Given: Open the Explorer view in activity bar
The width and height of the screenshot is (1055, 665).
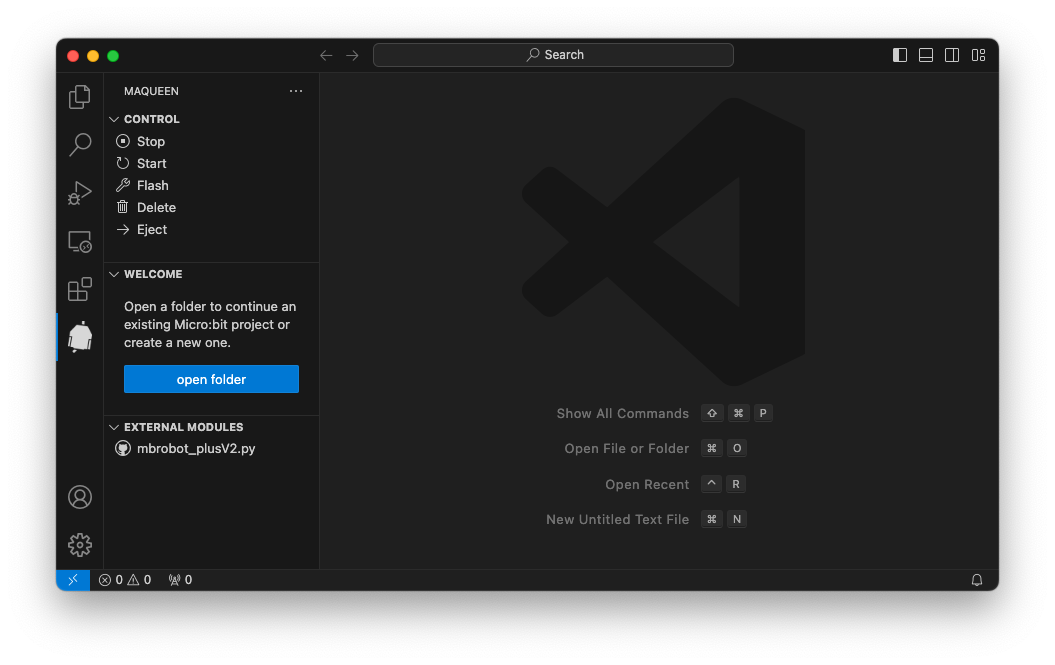Looking at the screenshot, I should (79, 97).
